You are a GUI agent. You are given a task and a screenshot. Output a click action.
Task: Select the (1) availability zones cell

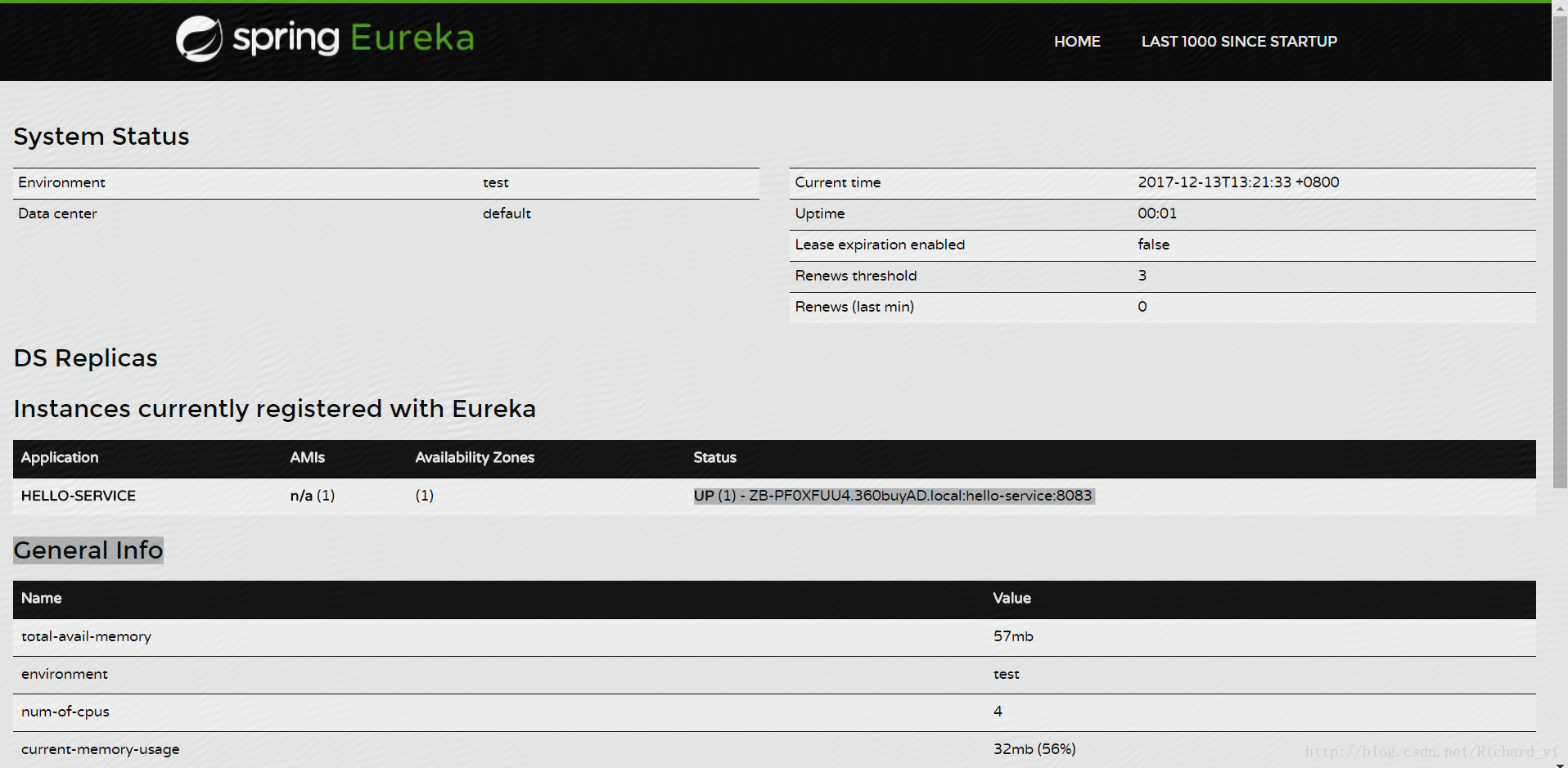[425, 496]
